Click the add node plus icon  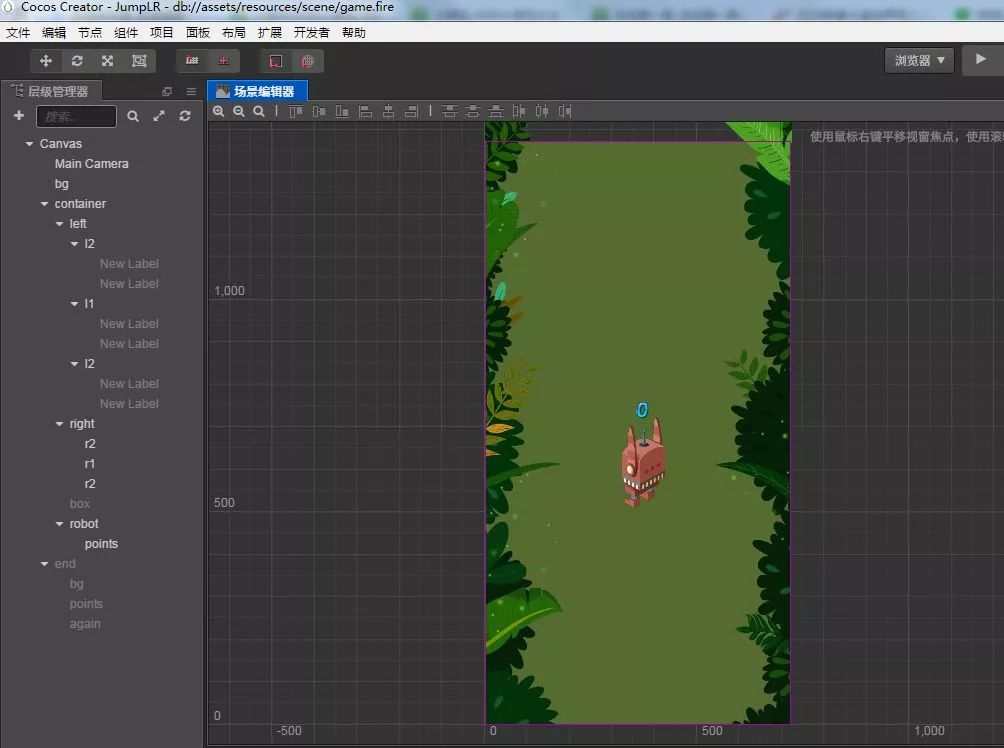[19, 116]
